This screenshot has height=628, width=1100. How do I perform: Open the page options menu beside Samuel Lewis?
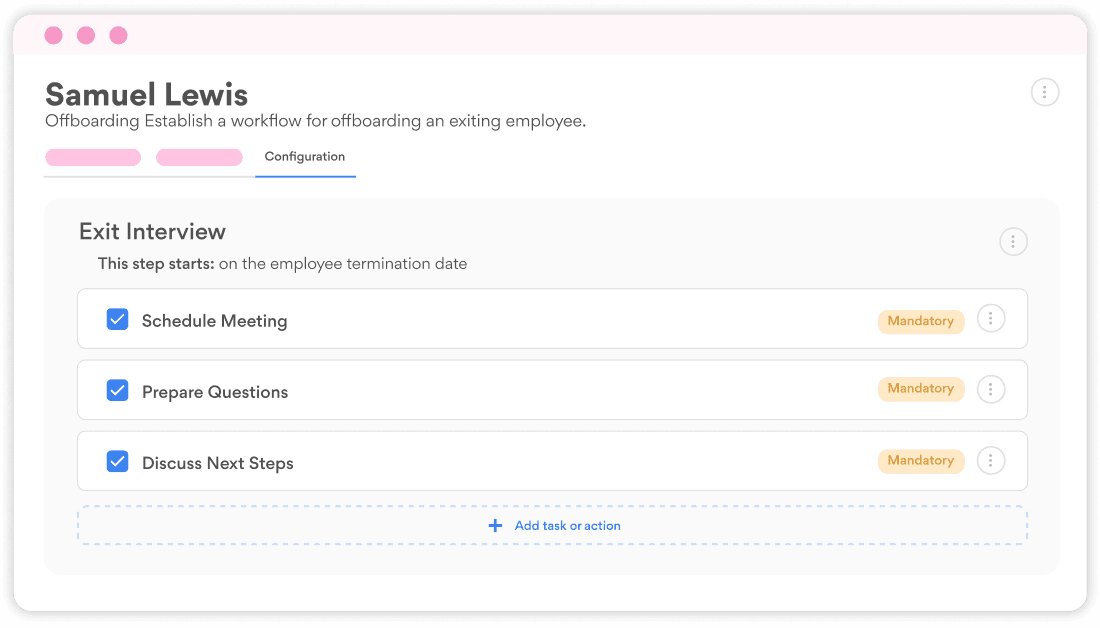1045,91
